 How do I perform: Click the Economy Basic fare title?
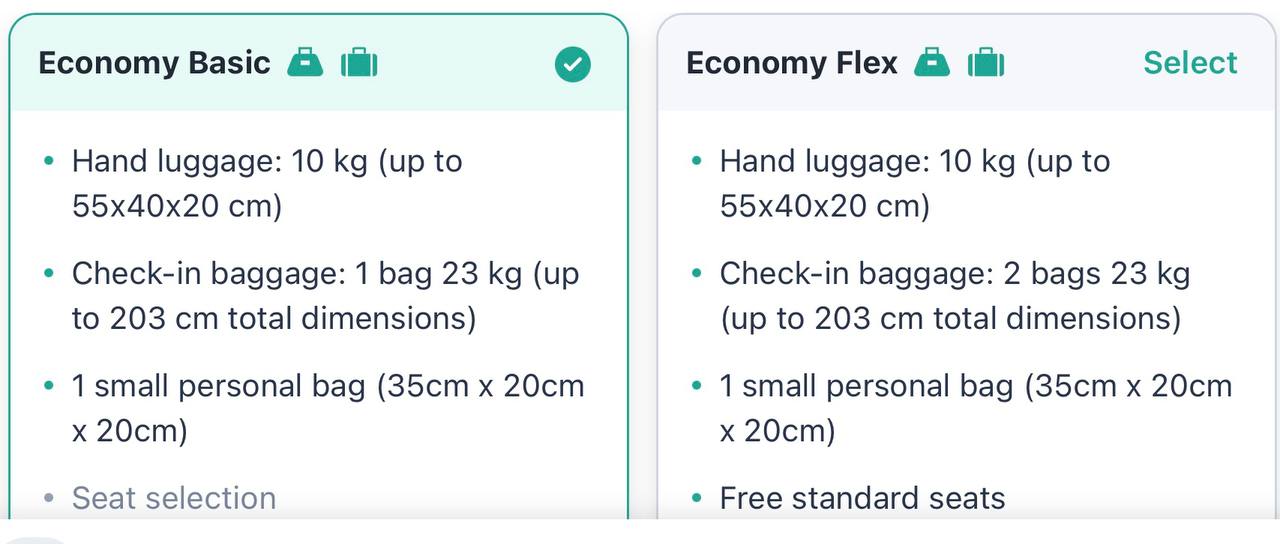coord(154,63)
